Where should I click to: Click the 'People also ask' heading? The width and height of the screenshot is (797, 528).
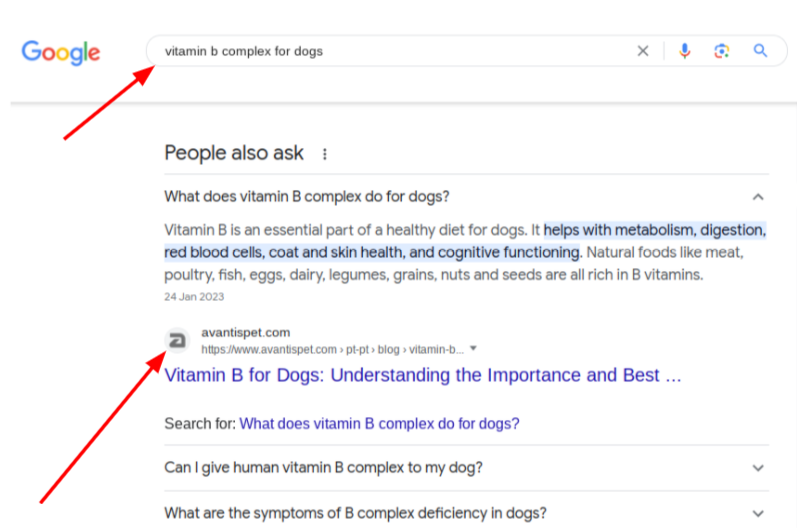pyautogui.click(x=234, y=153)
